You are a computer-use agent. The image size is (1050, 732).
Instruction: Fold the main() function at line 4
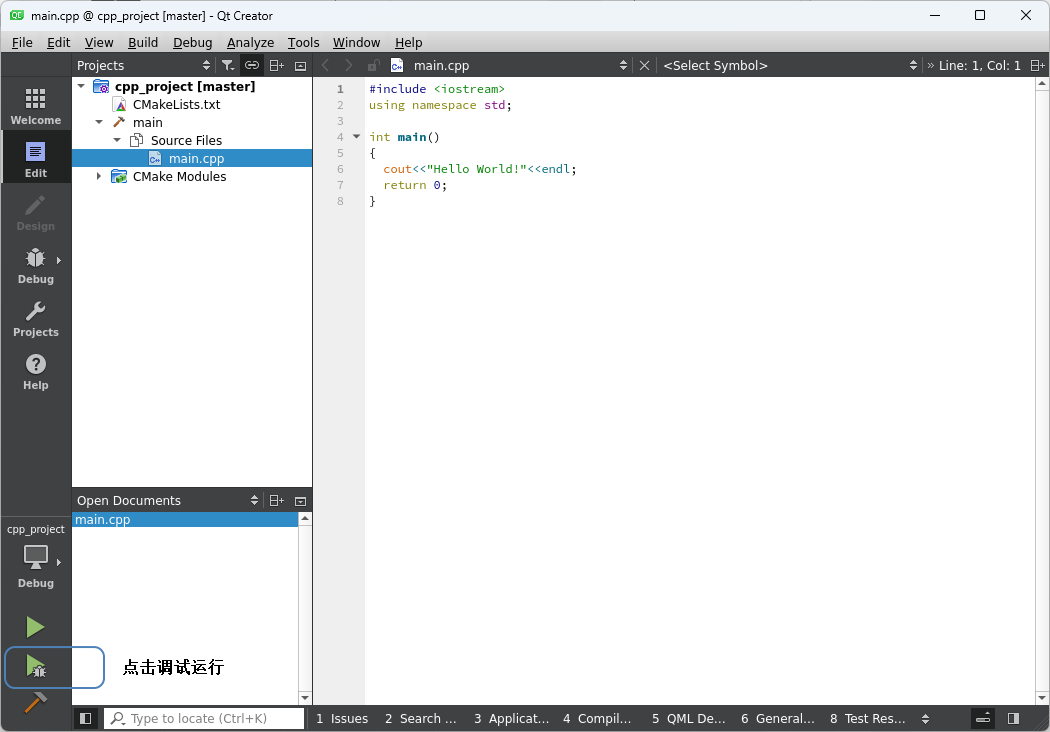coord(356,137)
